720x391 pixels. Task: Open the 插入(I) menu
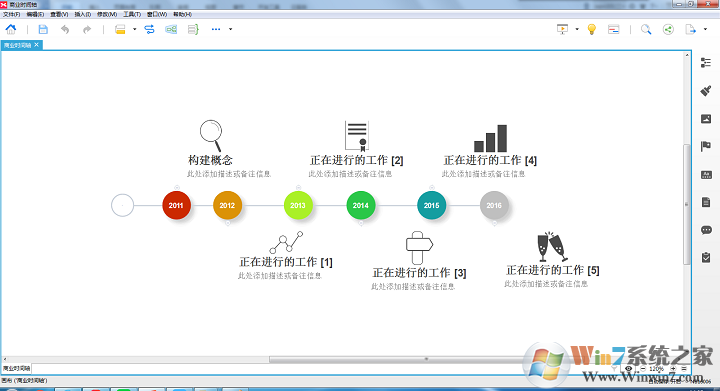tap(83, 14)
